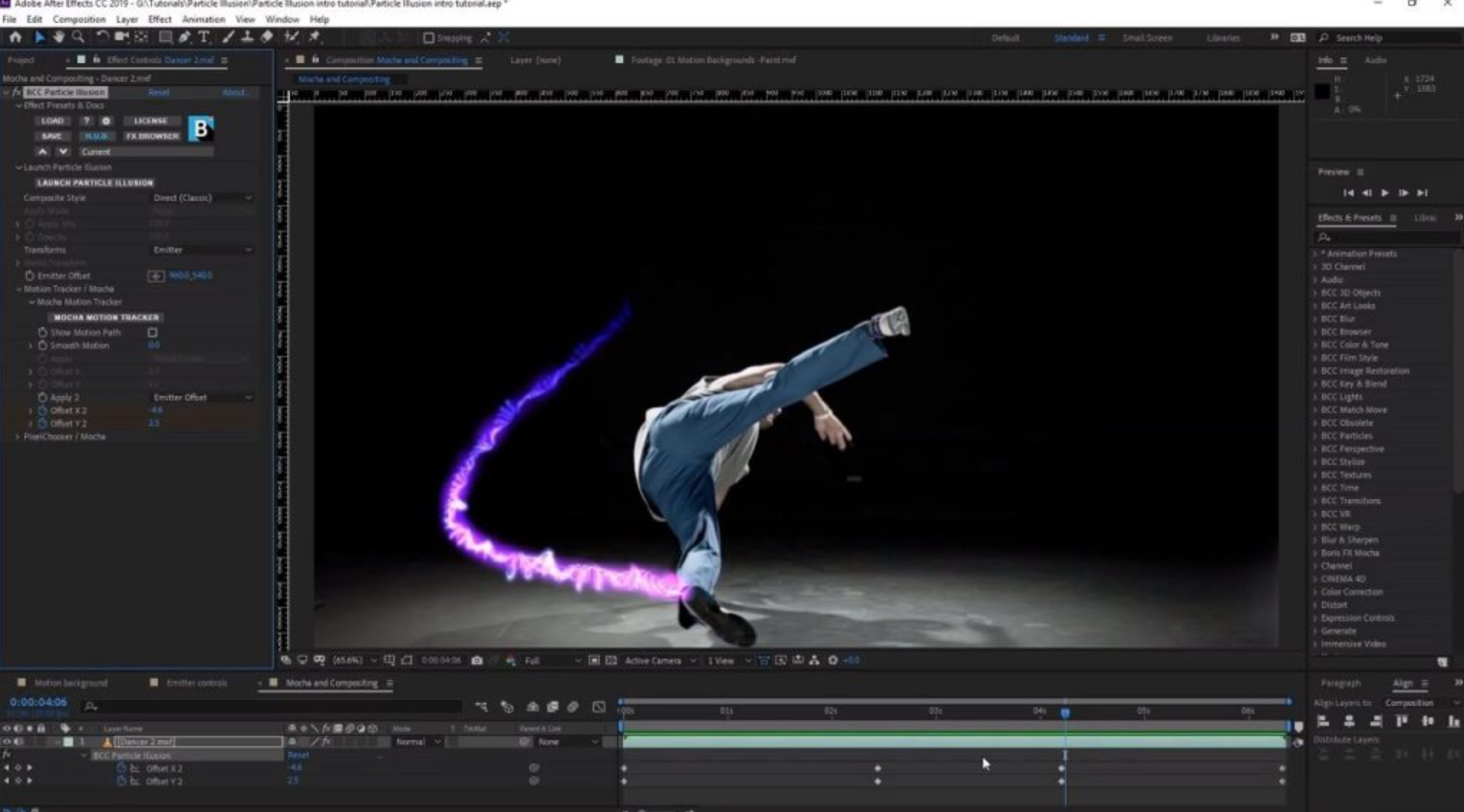Image resolution: width=1464 pixels, height=812 pixels.
Task: Select the Selection arrow tool
Action: (x=39, y=37)
